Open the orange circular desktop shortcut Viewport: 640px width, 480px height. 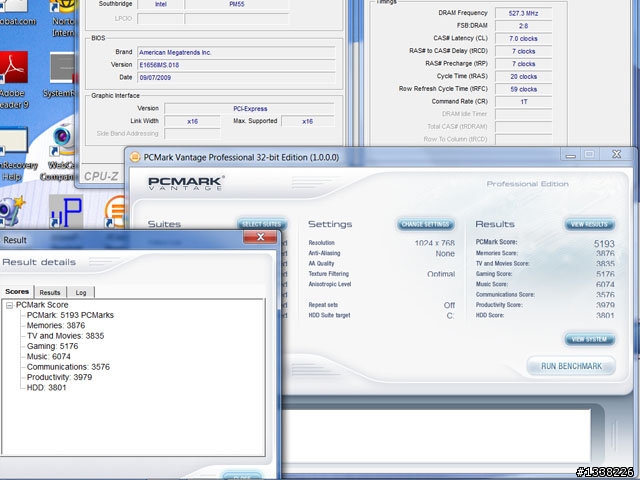[x=115, y=211]
